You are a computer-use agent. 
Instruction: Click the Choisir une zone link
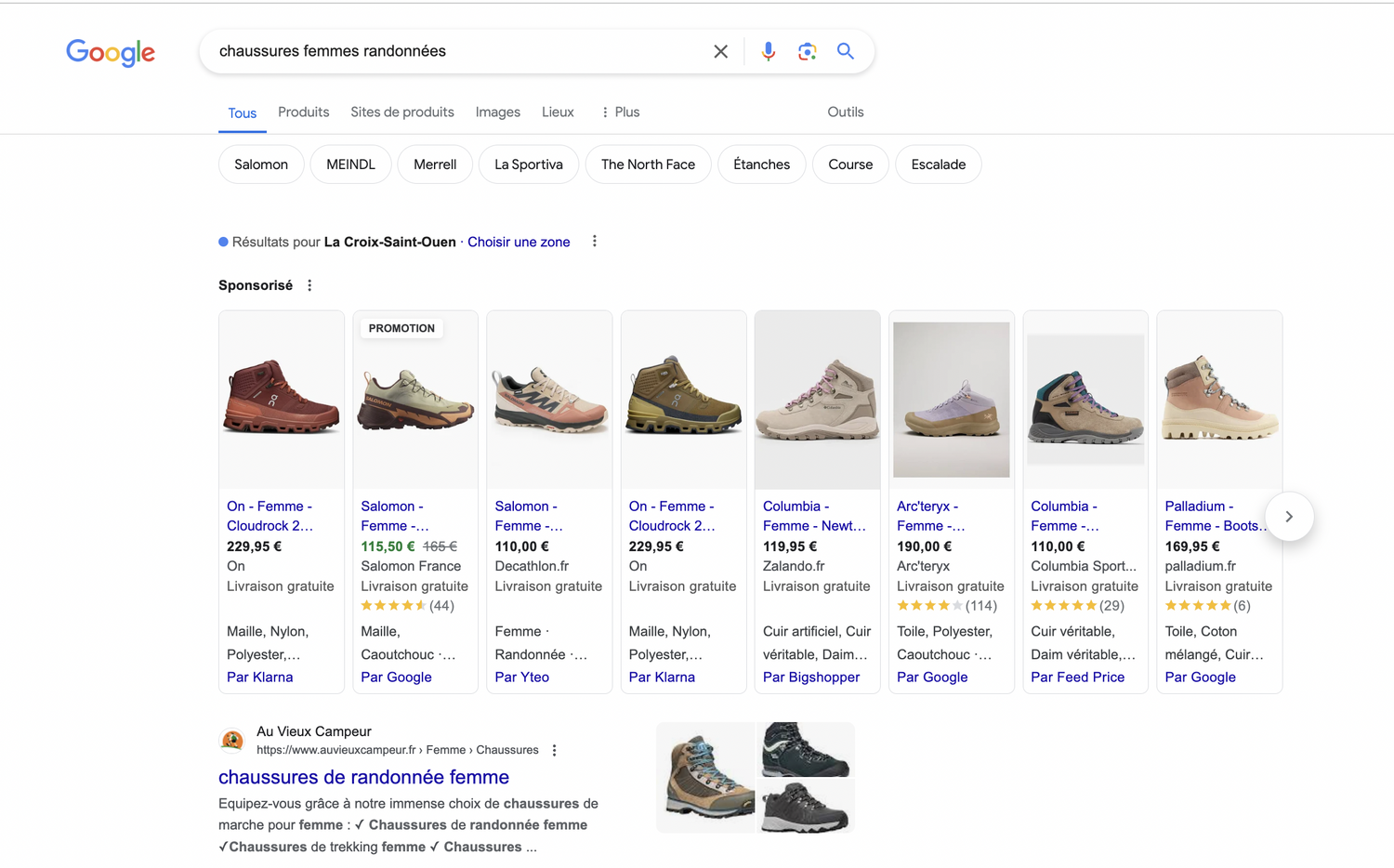point(519,242)
